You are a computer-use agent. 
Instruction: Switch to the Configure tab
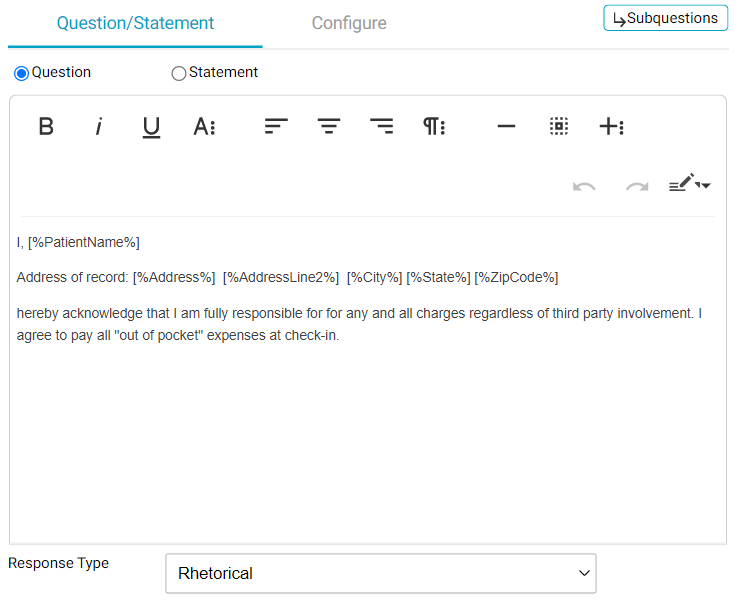[349, 23]
